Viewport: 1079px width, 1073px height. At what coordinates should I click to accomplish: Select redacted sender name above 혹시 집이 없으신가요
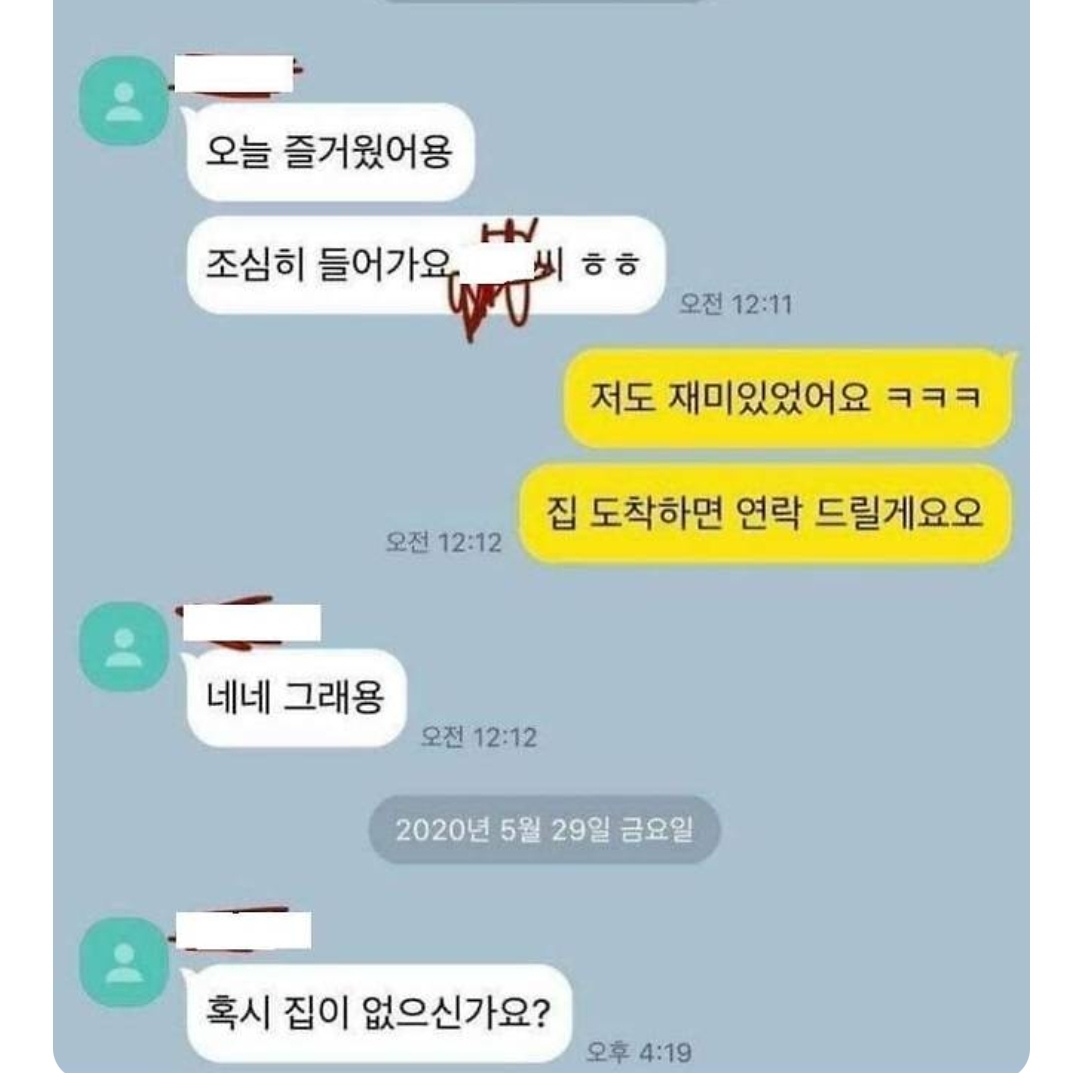tap(244, 930)
